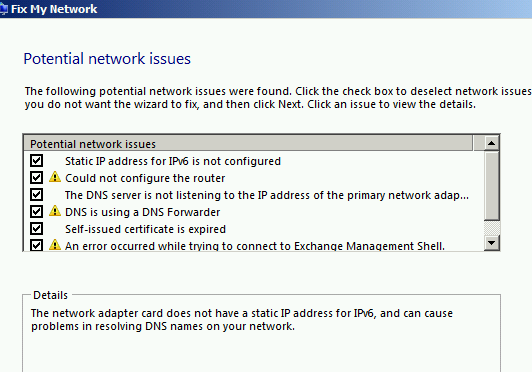Click the issues list scrollbar thumb

coord(491,186)
